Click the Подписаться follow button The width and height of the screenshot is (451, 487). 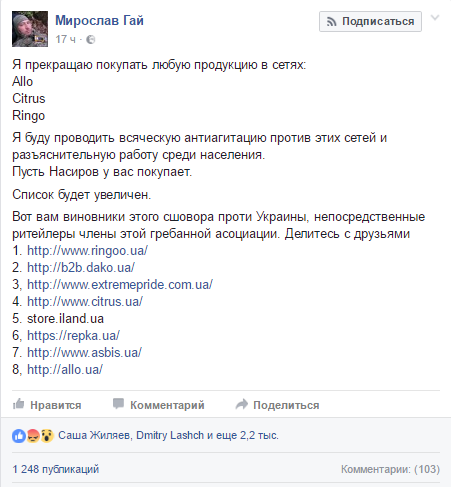click(370, 22)
